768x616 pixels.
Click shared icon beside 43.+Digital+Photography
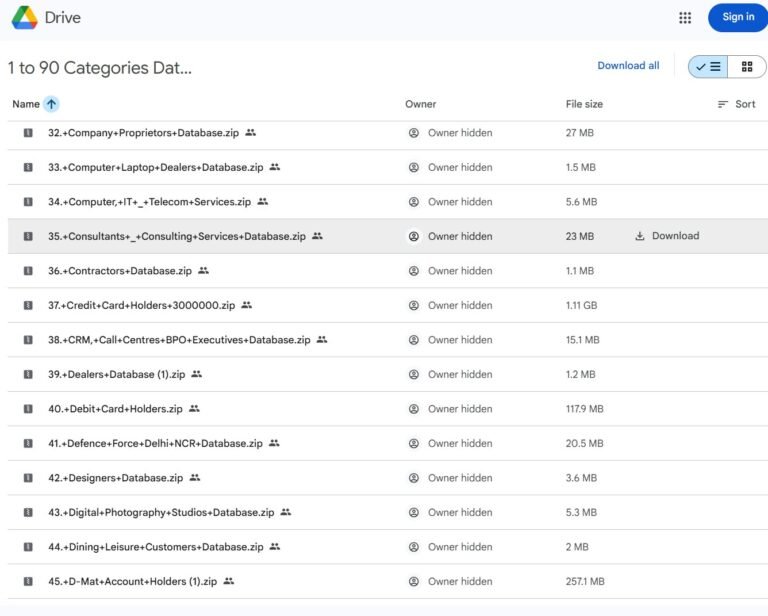click(x=286, y=512)
